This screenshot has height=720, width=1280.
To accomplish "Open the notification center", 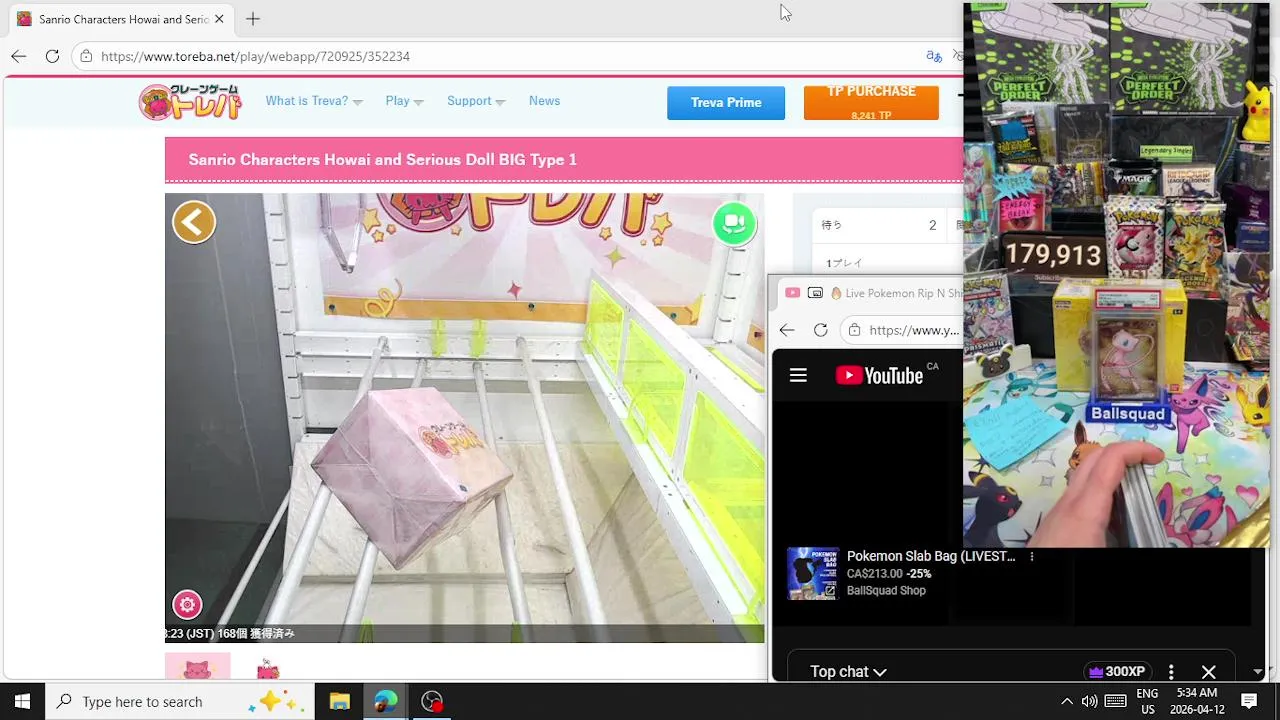I will pos(1249,701).
